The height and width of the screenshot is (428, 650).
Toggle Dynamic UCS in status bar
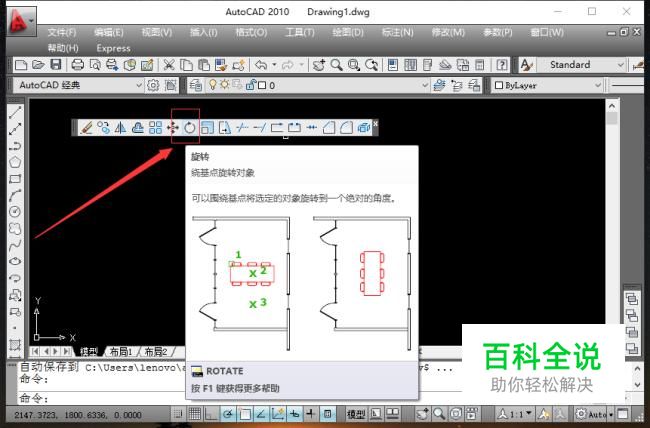[278, 413]
